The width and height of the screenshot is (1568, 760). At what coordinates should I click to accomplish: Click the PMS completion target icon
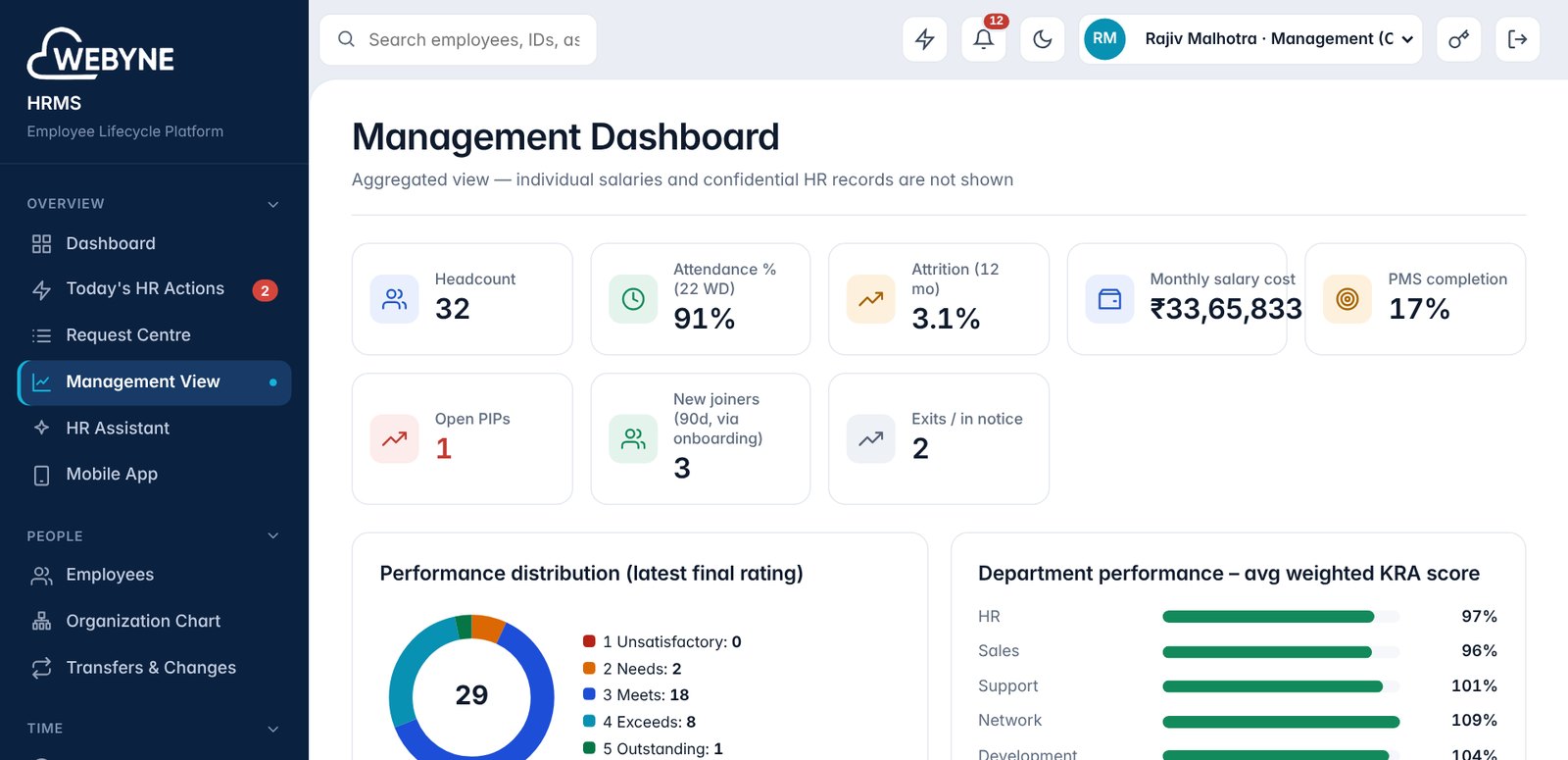pos(1347,299)
